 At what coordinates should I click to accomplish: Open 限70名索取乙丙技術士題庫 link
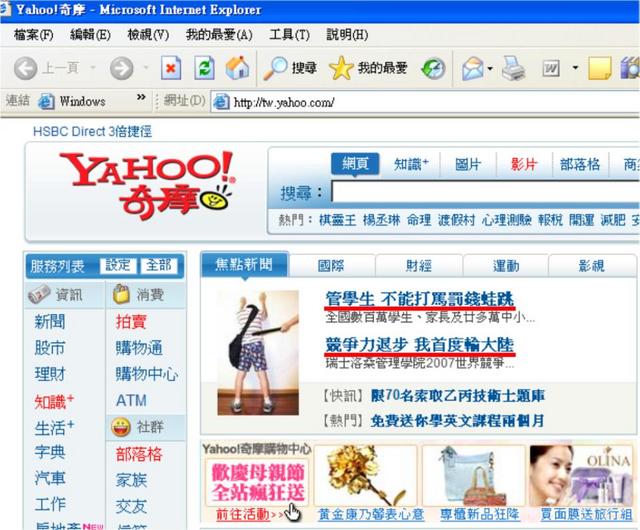(x=458, y=395)
